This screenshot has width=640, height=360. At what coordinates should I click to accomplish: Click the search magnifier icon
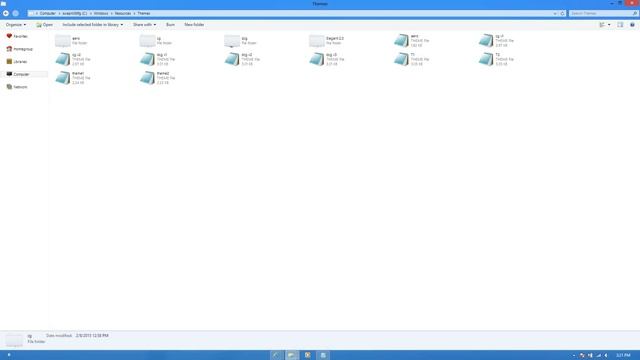[635, 13]
